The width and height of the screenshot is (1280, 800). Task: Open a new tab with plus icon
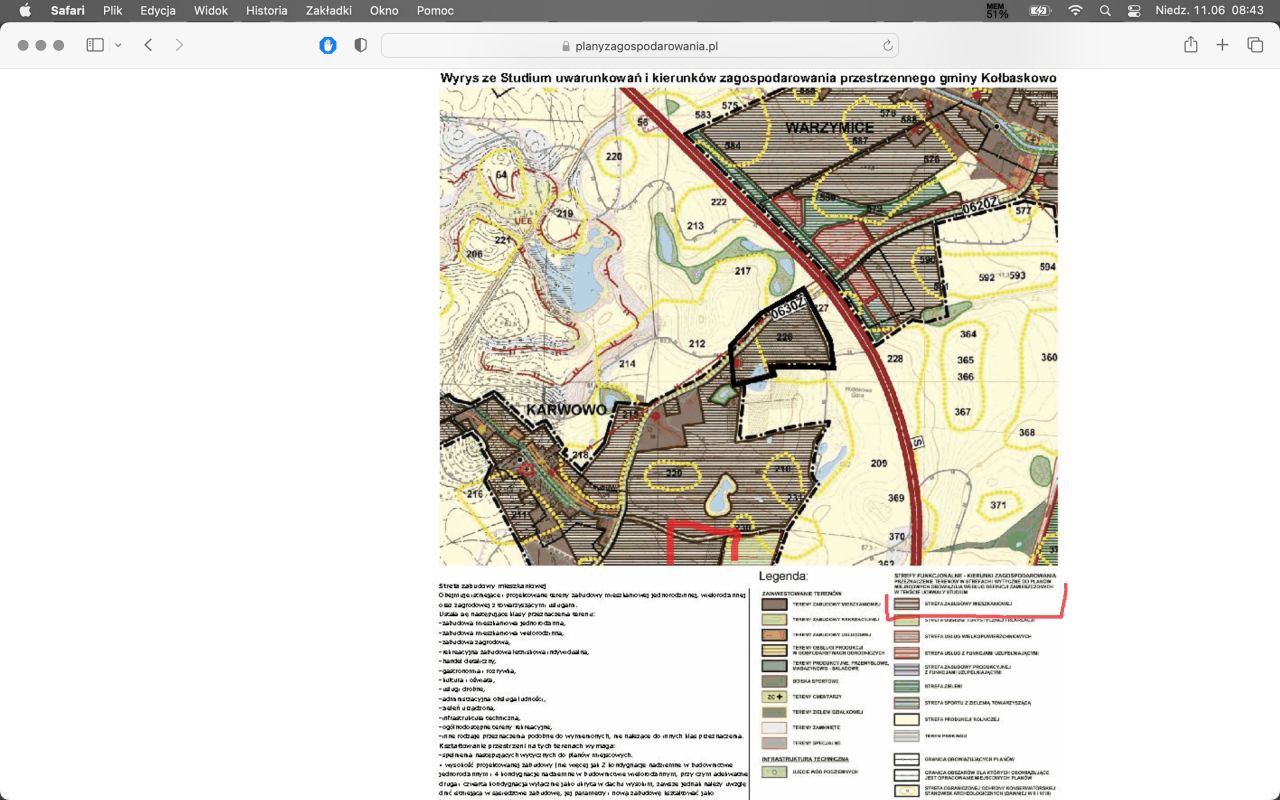[x=1222, y=45]
